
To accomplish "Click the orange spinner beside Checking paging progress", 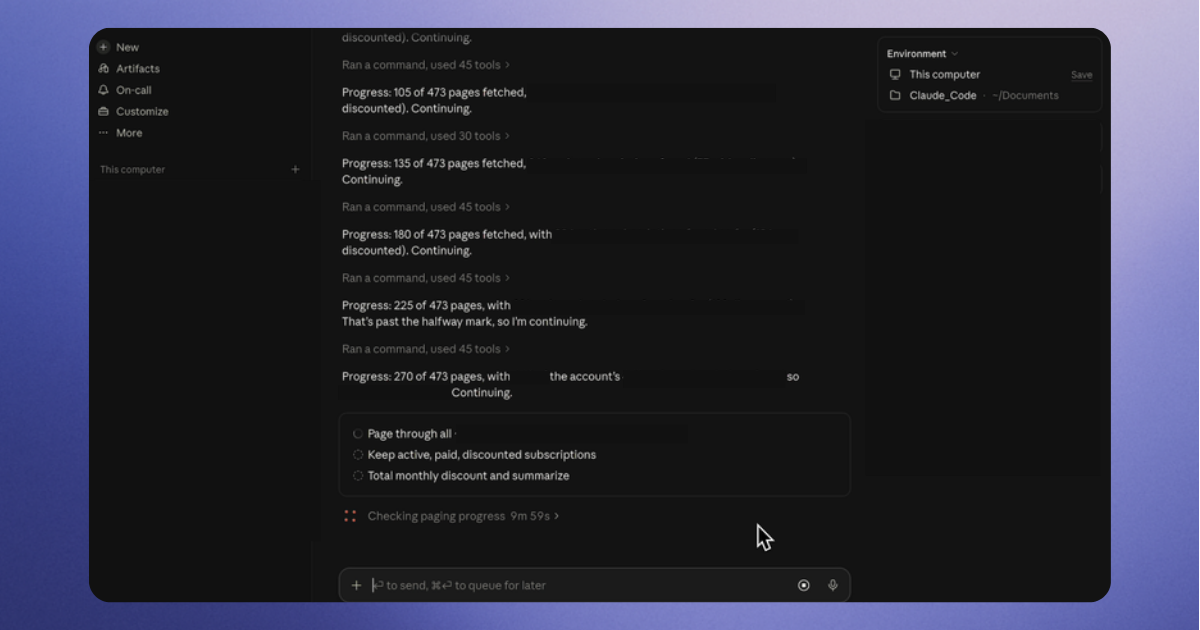I will (350, 516).
